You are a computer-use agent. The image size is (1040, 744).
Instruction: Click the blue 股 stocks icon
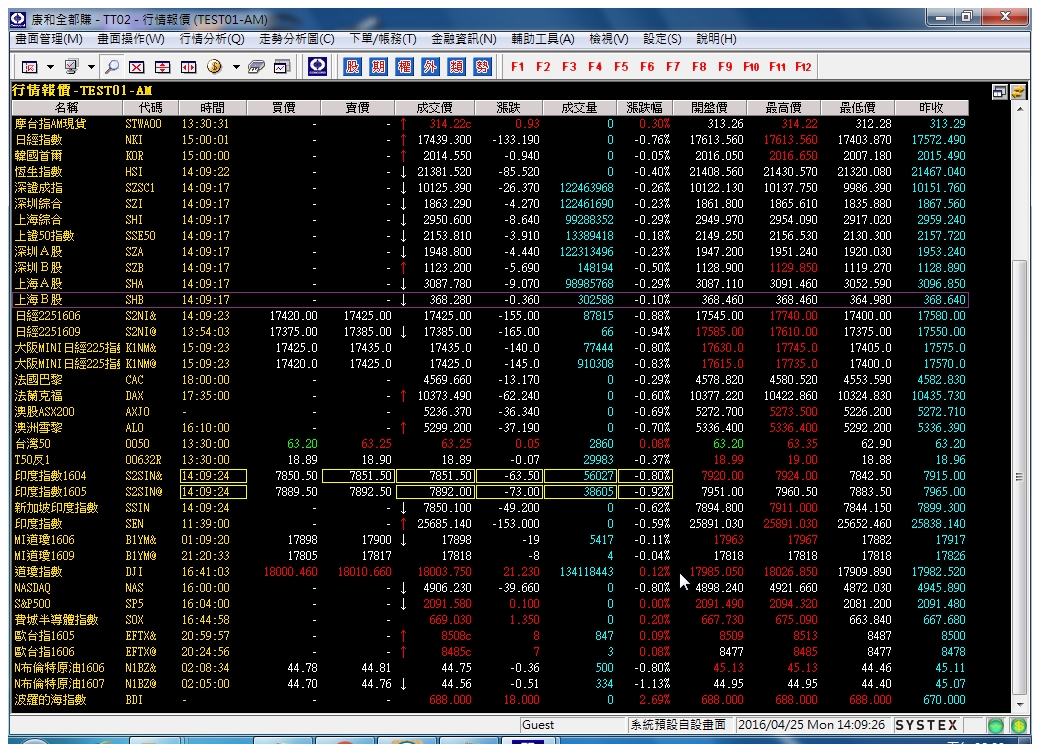point(352,66)
